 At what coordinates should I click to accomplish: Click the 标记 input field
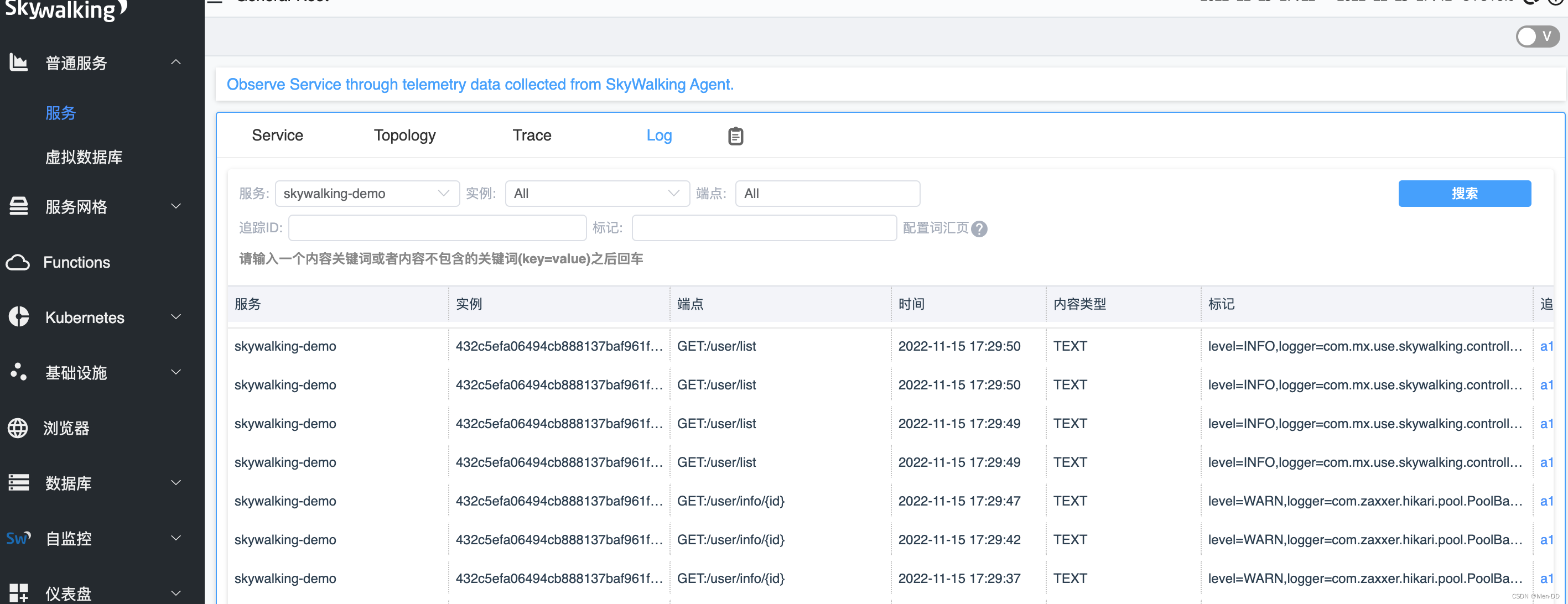coord(764,227)
